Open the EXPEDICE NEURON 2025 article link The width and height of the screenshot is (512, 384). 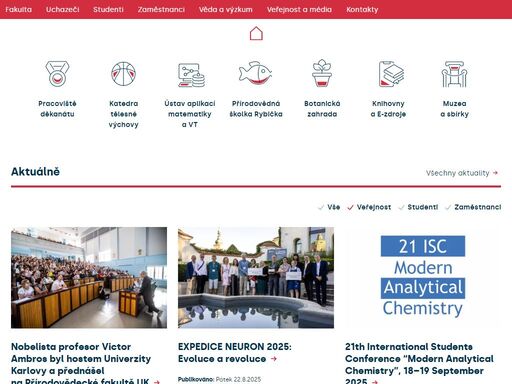coord(235,353)
